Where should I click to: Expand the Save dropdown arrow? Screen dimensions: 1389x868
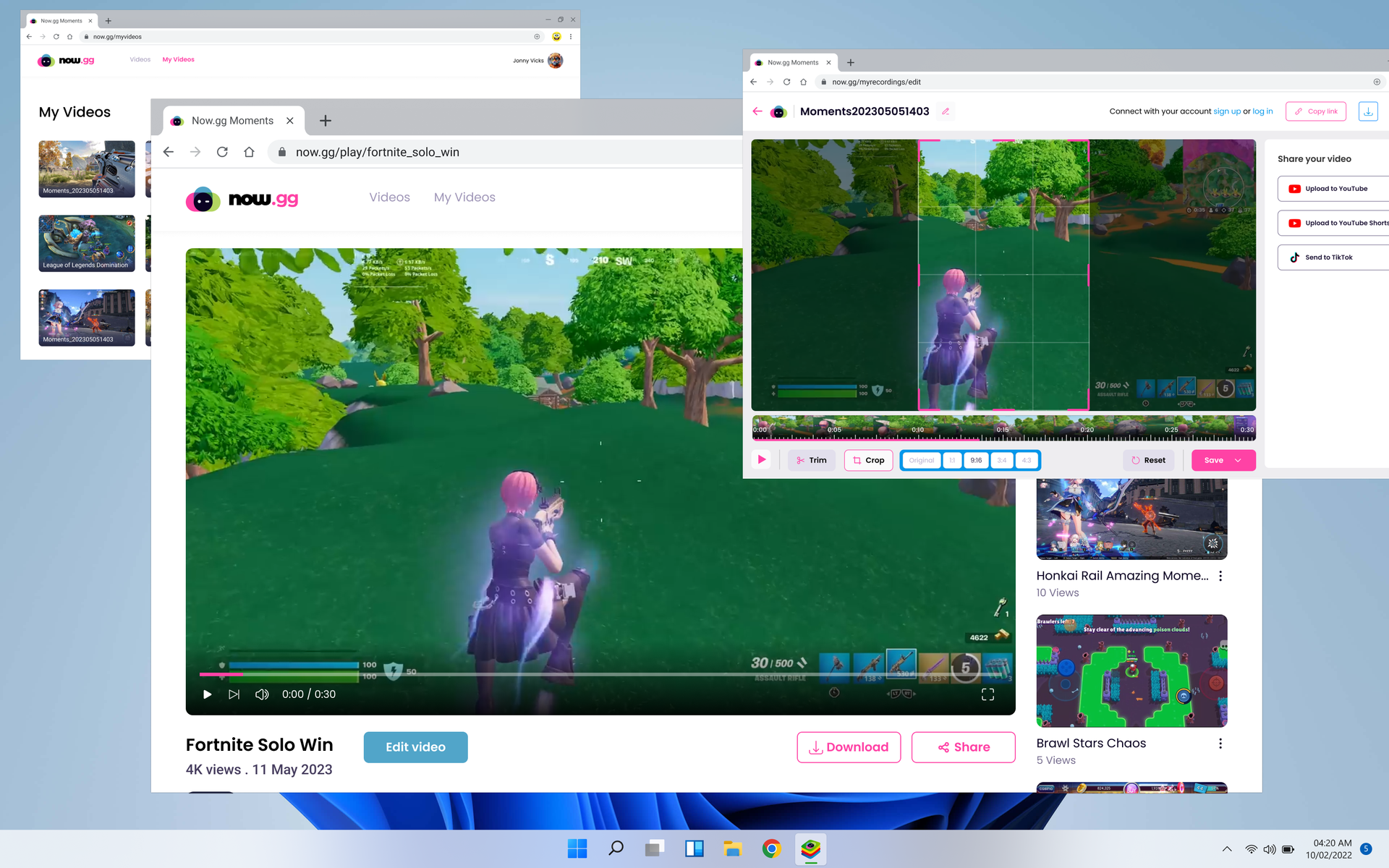1238,460
